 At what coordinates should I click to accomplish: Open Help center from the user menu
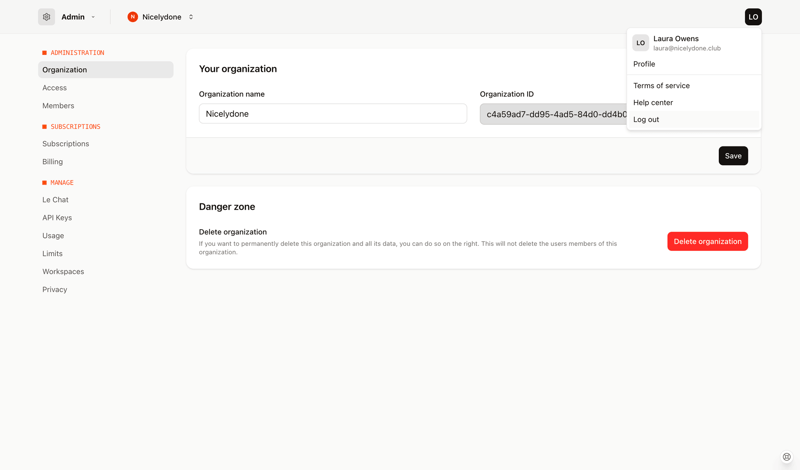click(x=653, y=103)
